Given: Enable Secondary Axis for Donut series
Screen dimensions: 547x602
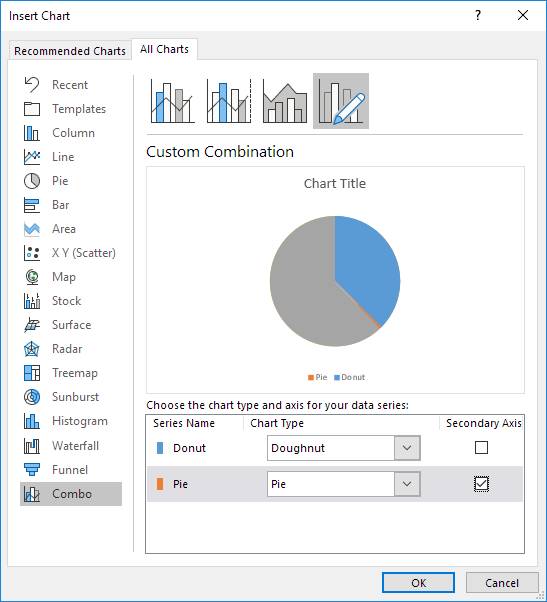Looking at the screenshot, I should click(x=481, y=448).
